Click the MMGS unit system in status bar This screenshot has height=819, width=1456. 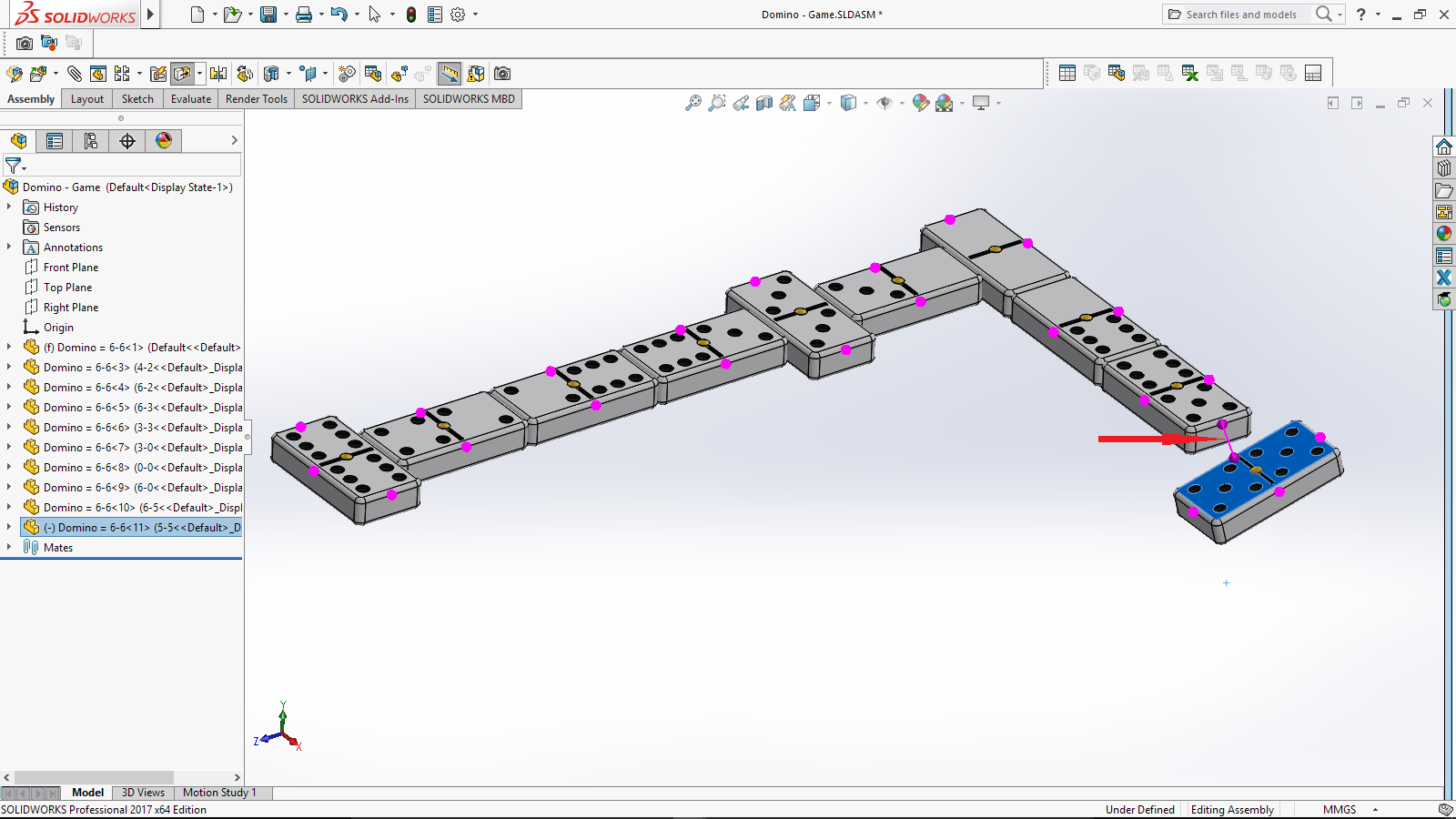pos(1339,810)
